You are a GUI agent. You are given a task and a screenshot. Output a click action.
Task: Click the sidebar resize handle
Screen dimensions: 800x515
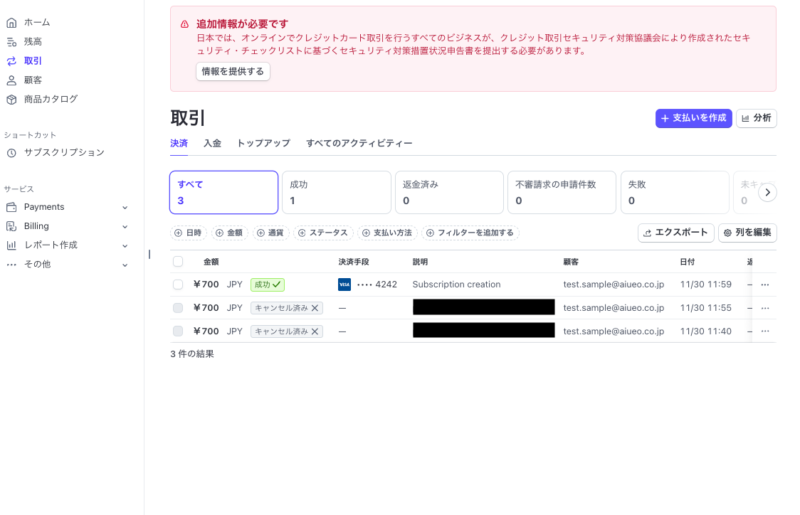[149, 254]
